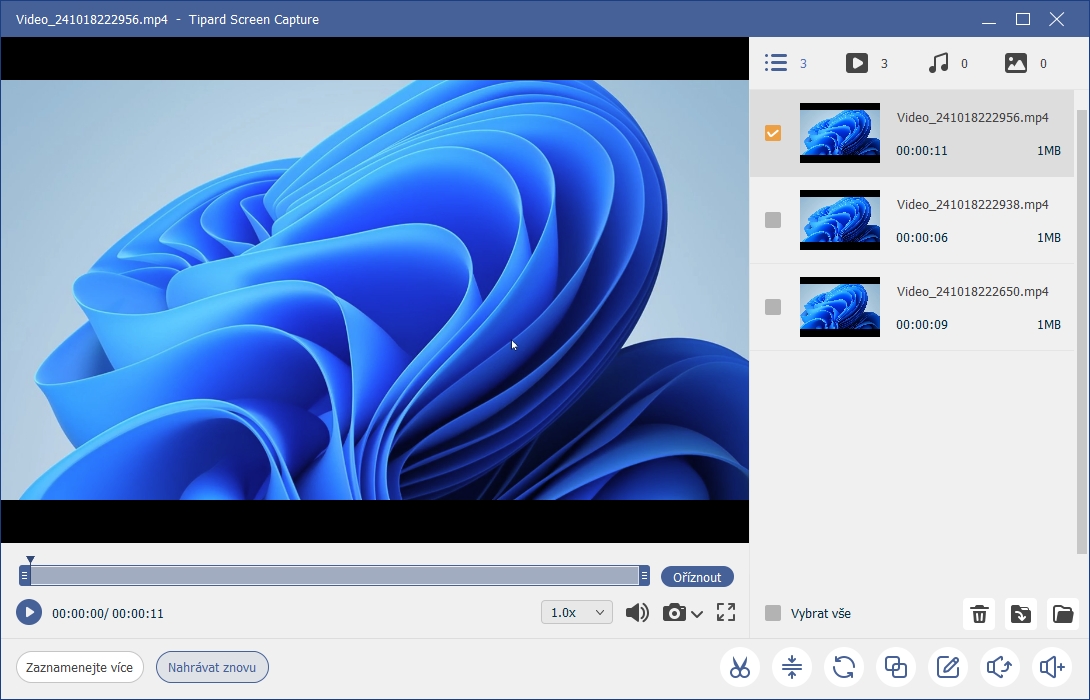Click the playhead marker above timeline
This screenshot has width=1090, height=700.
pyautogui.click(x=30, y=560)
